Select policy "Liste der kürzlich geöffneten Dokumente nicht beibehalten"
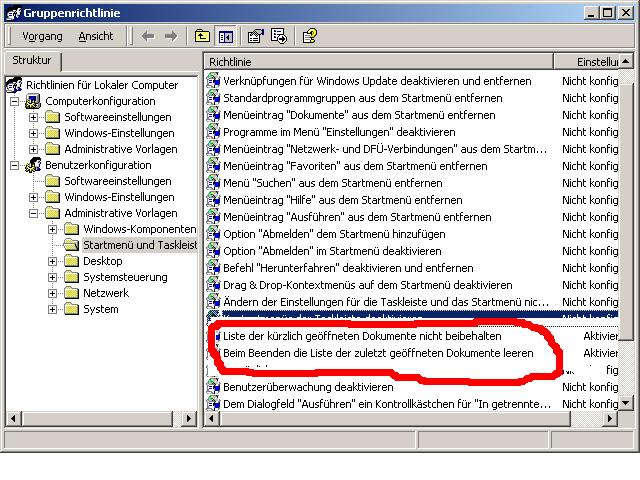The width and height of the screenshot is (640, 480). pyautogui.click(x=362, y=336)
